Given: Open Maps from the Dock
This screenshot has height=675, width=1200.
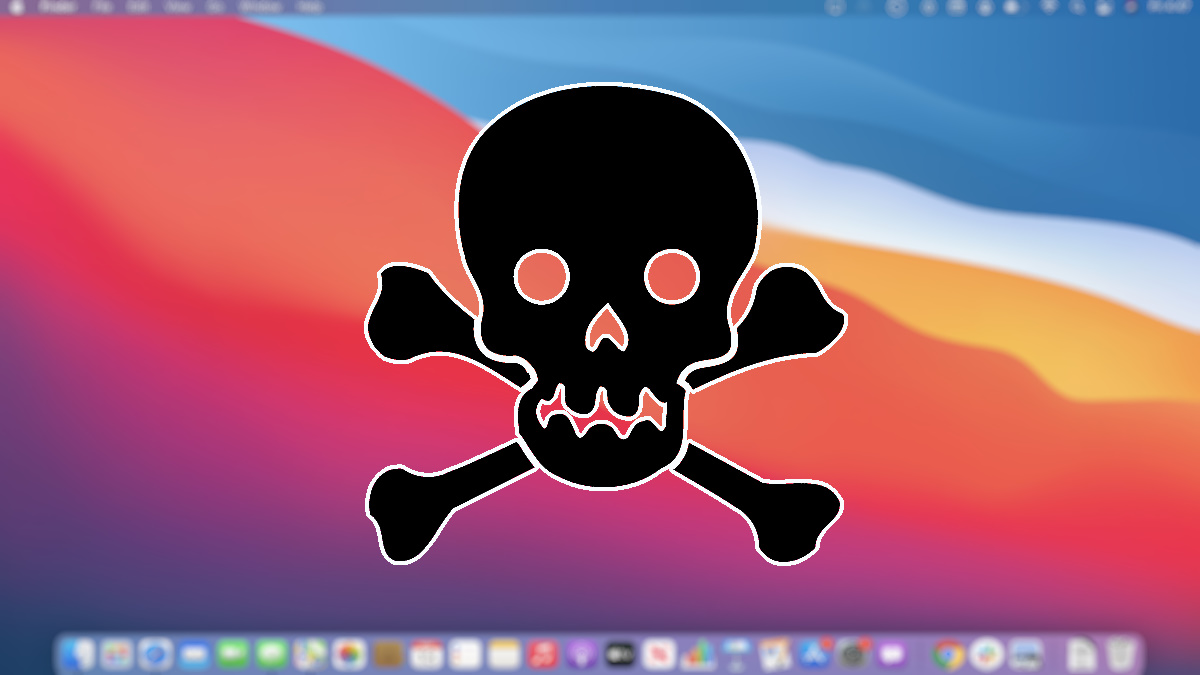Looking at the screenshot, I should coord(311,655).
